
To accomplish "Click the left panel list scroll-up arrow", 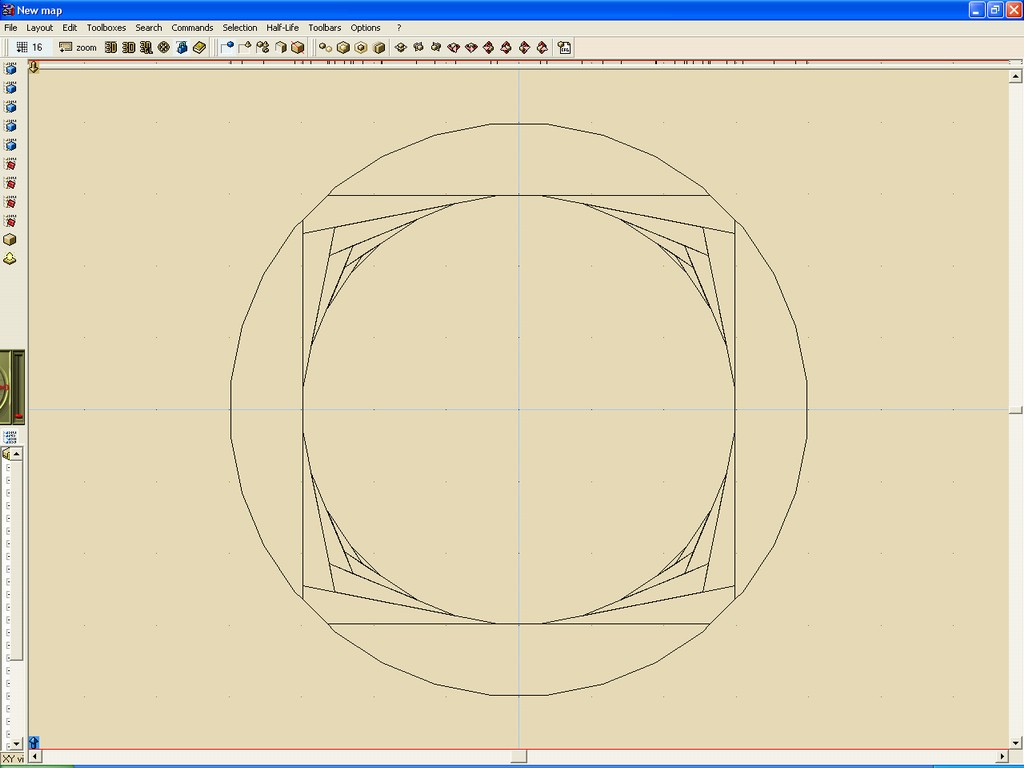I will (16, 454).
